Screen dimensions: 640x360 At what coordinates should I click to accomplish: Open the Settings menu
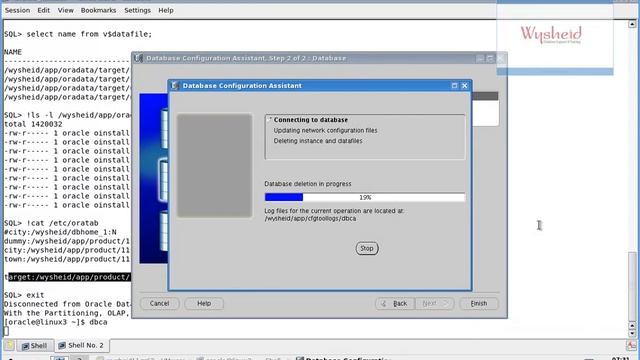coord(137,10)
